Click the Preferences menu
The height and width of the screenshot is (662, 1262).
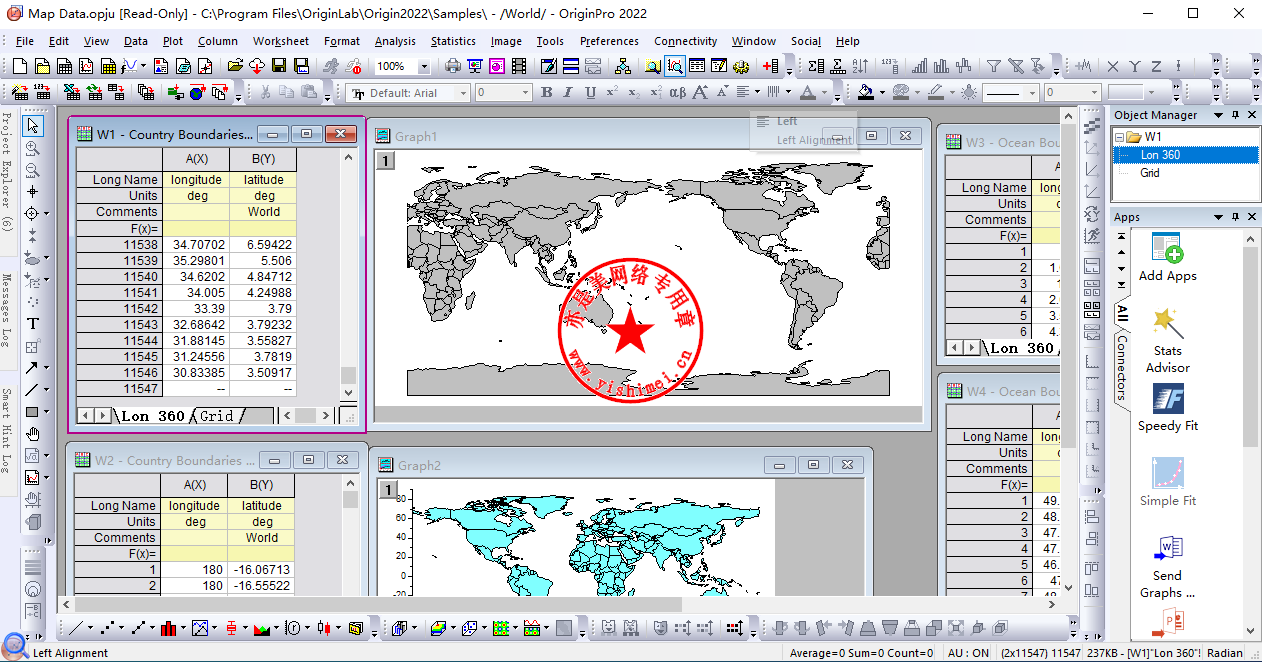coord(609,41)
